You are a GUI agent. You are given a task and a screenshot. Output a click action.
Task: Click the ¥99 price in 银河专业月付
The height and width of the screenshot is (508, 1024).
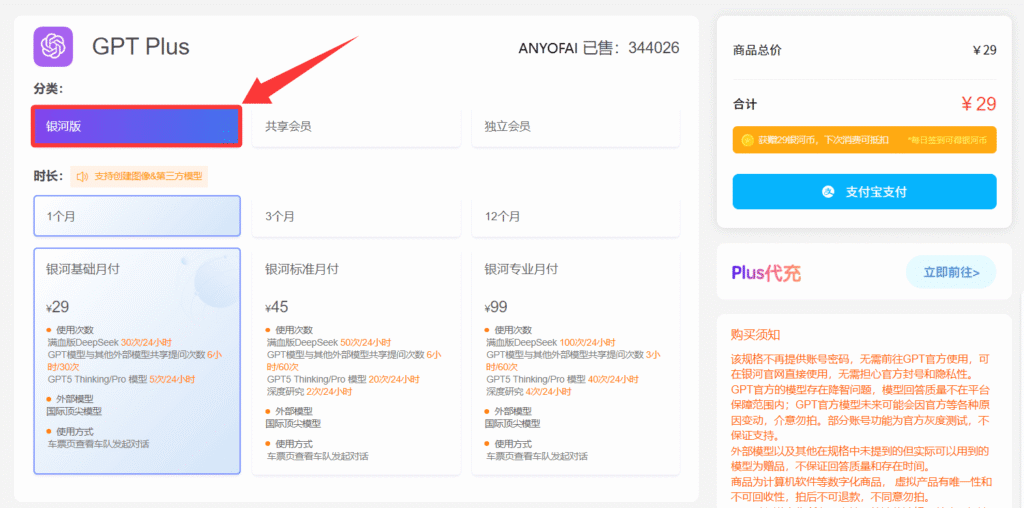coord(496,307)
